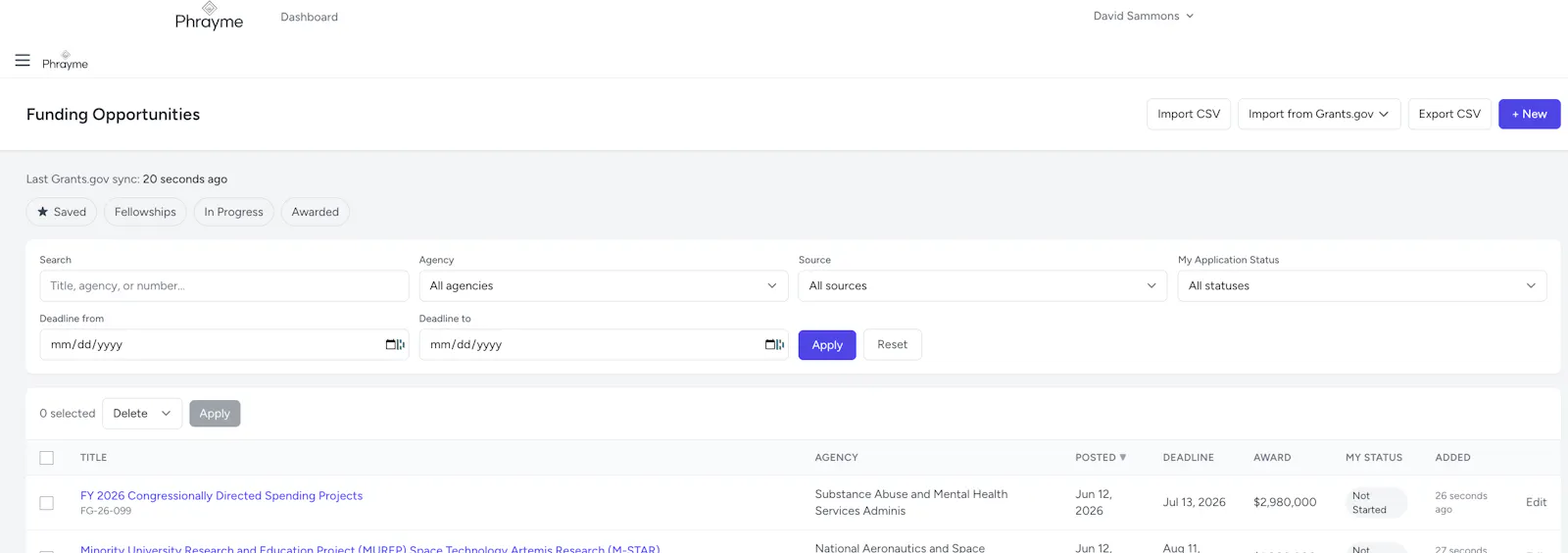
Task: Select the Saved filter tab
Action: (x=62, y=212)
